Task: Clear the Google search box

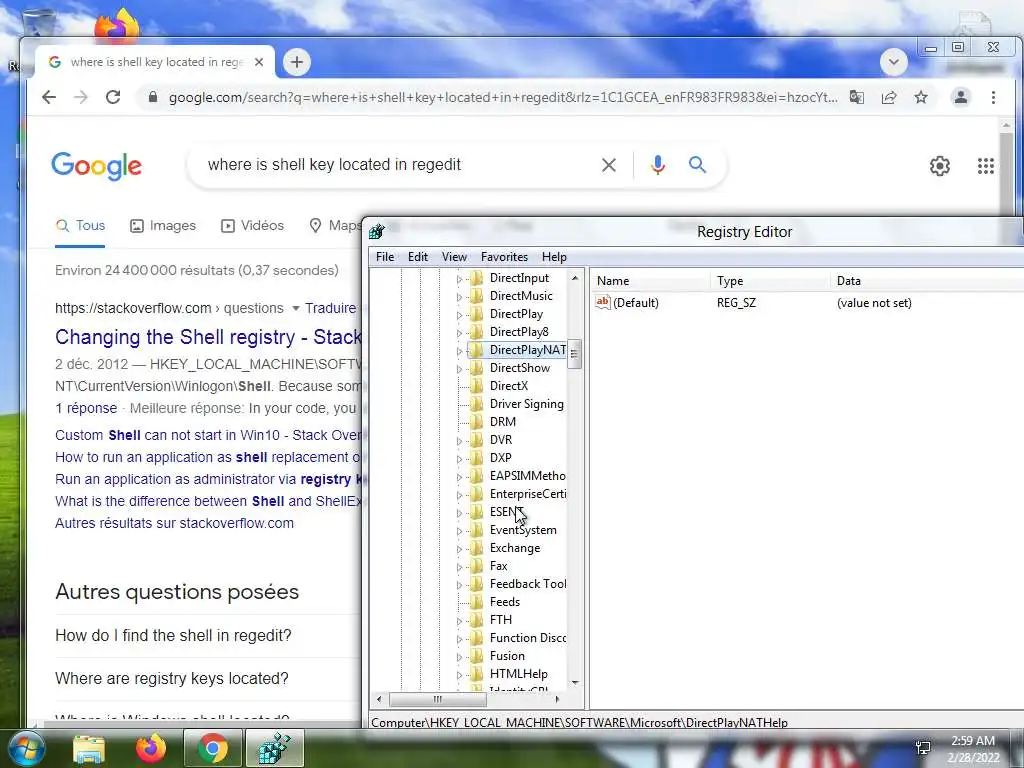Action: tap(609, 165)
